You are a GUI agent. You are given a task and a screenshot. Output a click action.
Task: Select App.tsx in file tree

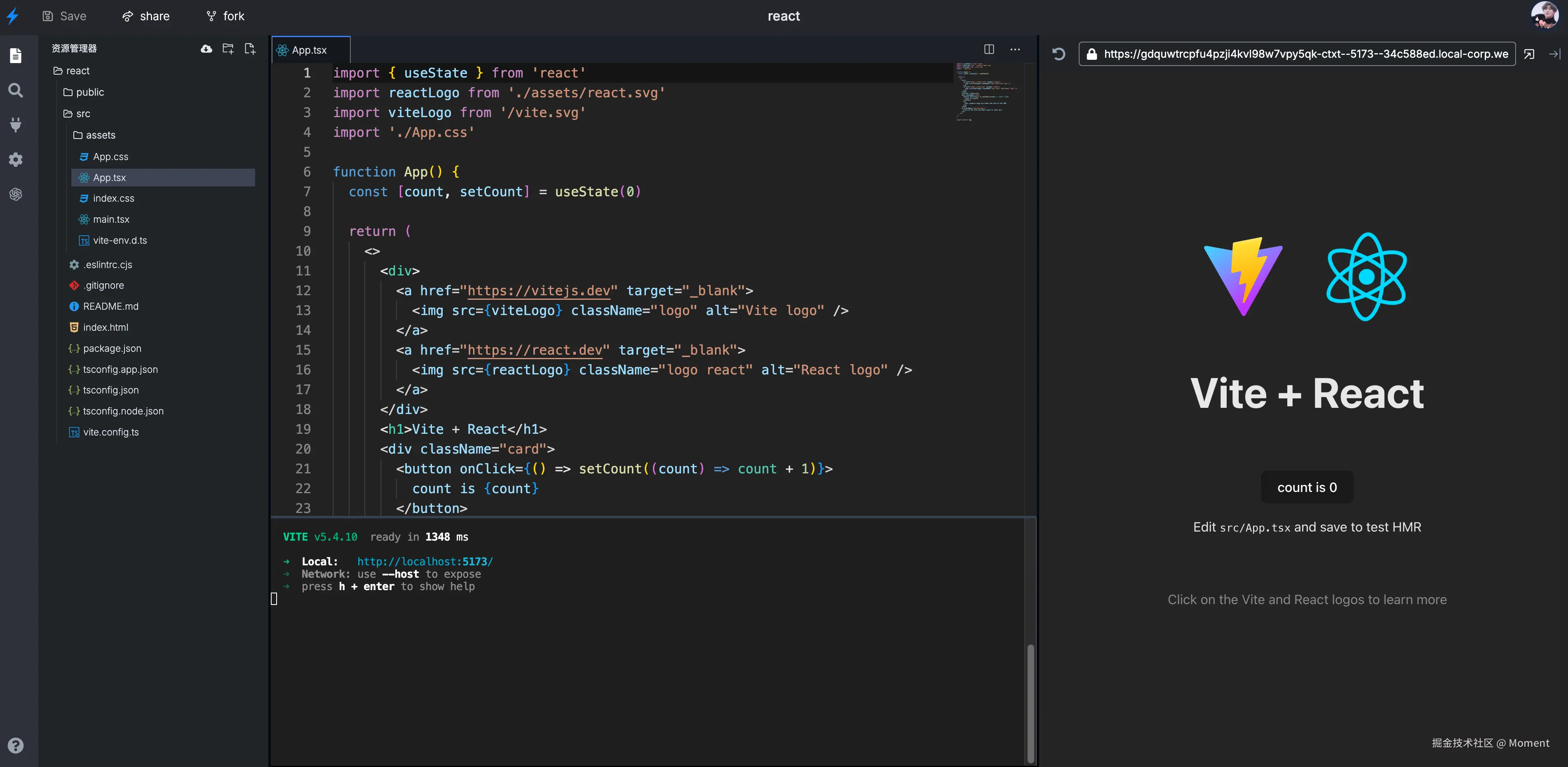(x=163, y=177)
